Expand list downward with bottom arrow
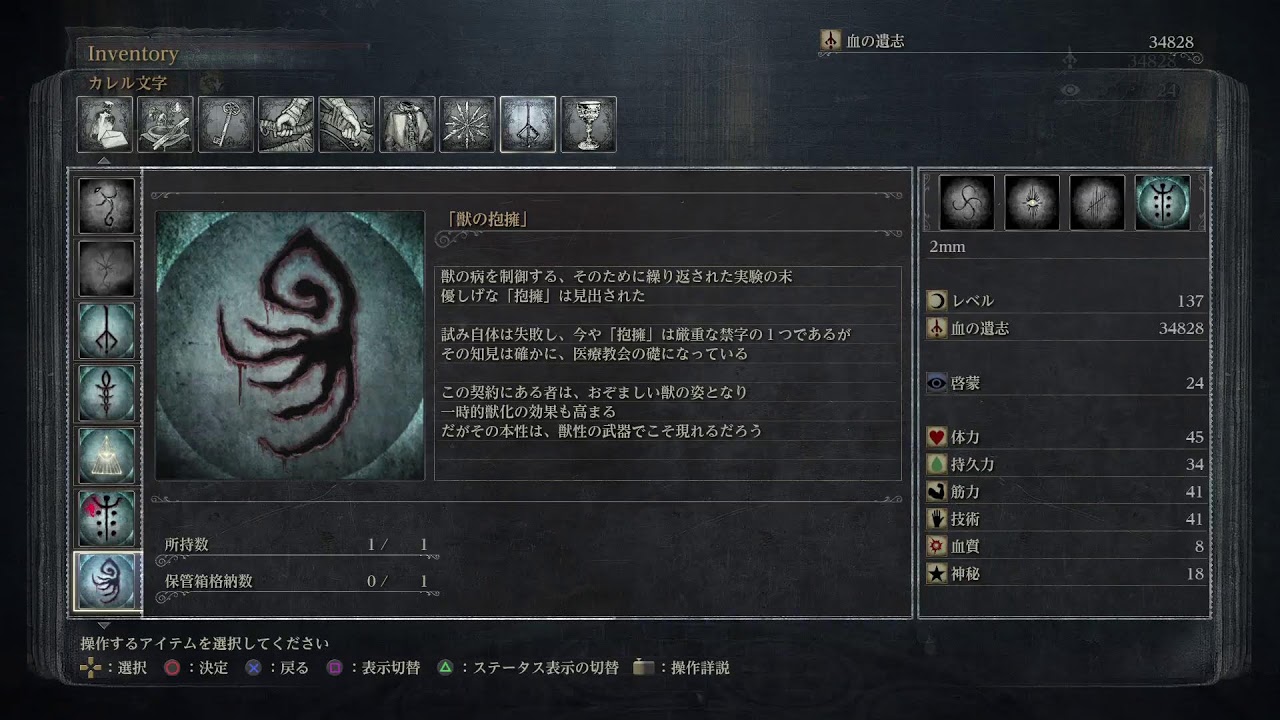This screenshot has width=1280, height=720. [103, 626]
